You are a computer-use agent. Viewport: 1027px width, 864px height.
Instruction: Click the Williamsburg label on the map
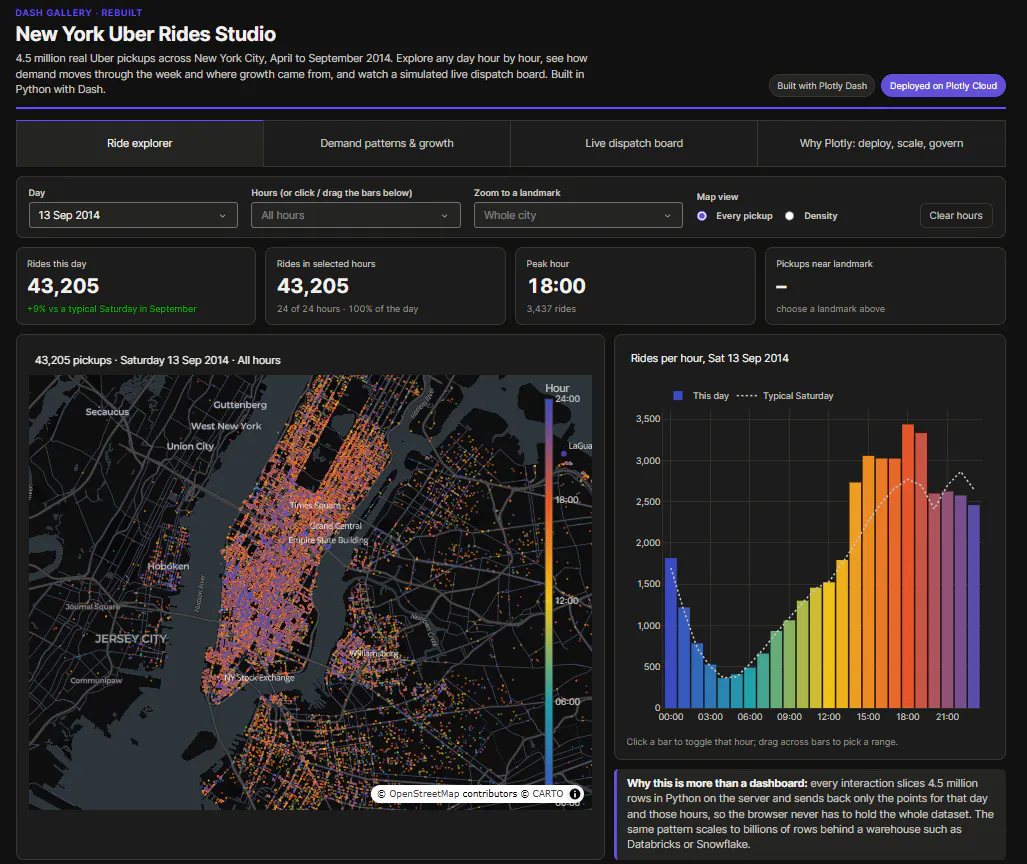tap(373, 653)
